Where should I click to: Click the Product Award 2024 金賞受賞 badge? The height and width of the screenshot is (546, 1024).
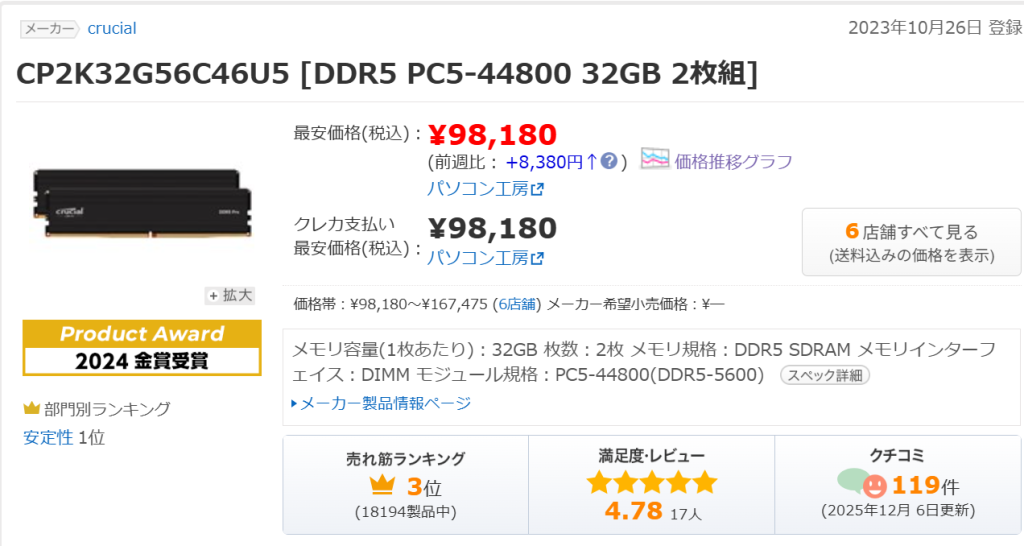[142, 347]
